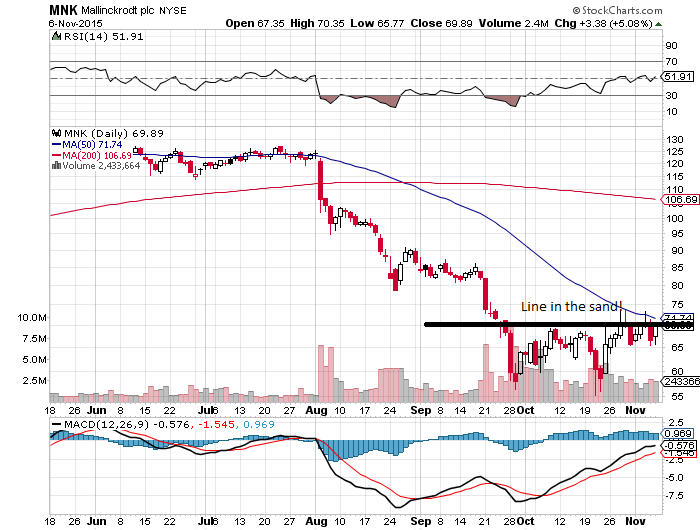Image resolution: width=700 pixels, height=530 pixels.
Task: Click the Close 69.89 value
Action: coord(442,23)
